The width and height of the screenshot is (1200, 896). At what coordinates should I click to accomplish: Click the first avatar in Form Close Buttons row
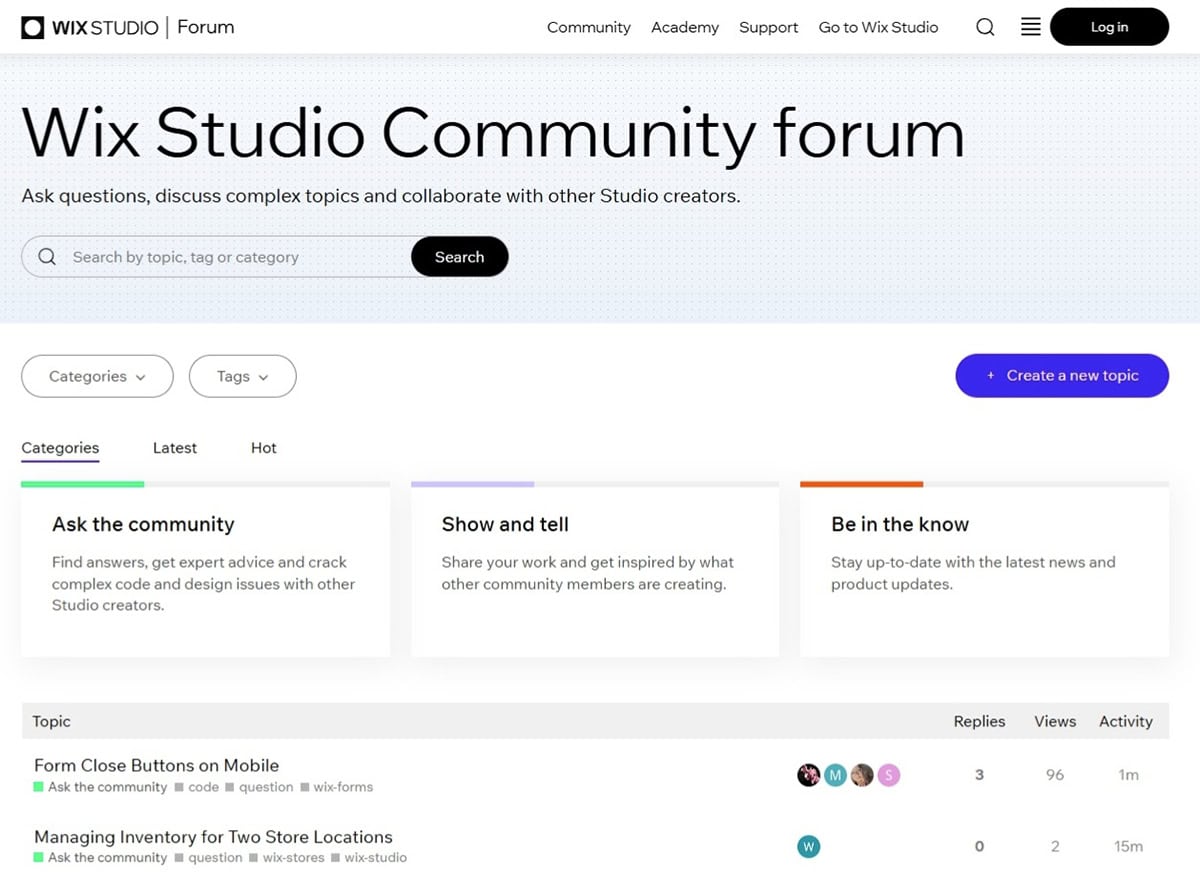[808, 775]
